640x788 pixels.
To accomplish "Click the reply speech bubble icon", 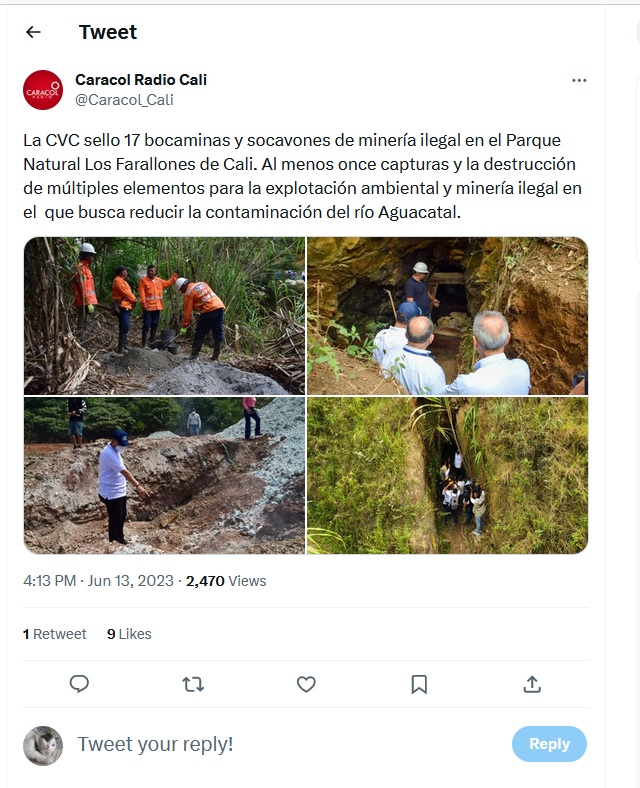I will click(x=79, y=684).
